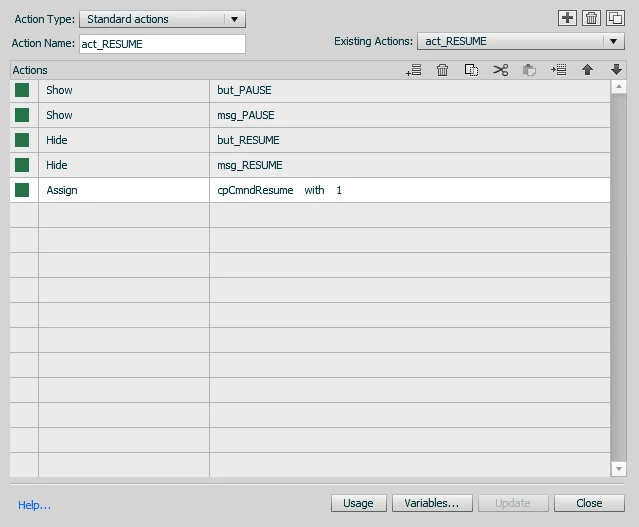Paste row using clipboard icon in Actions bar
The width and height of the screenshot is (639, 527).
click(529, 70)
